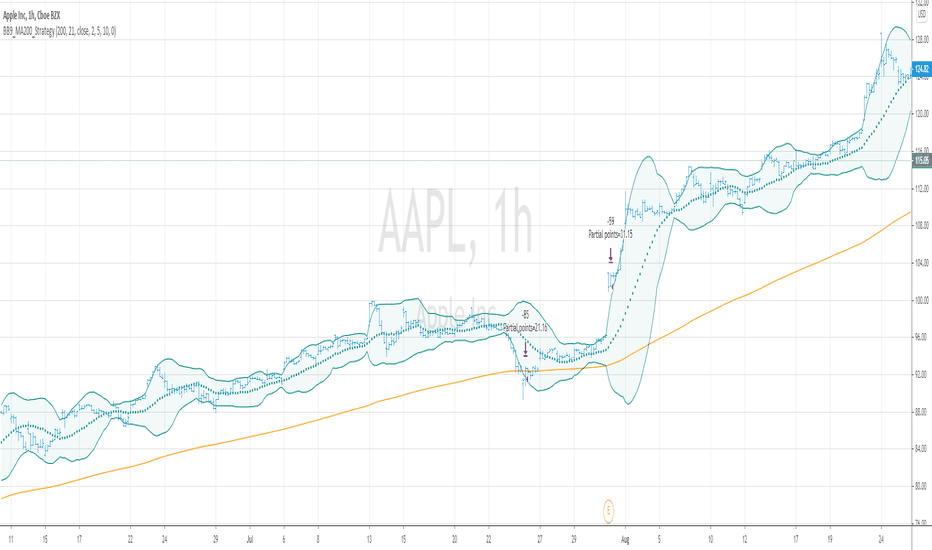932x550 pixels.
Task: Click the 100.00 level on price scale
Action: point(922,300)
